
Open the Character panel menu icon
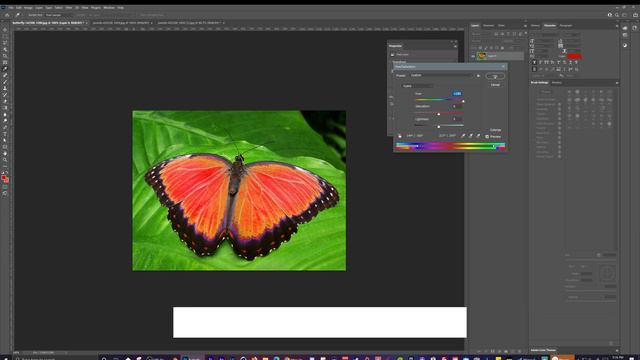(x=617, y=26)
